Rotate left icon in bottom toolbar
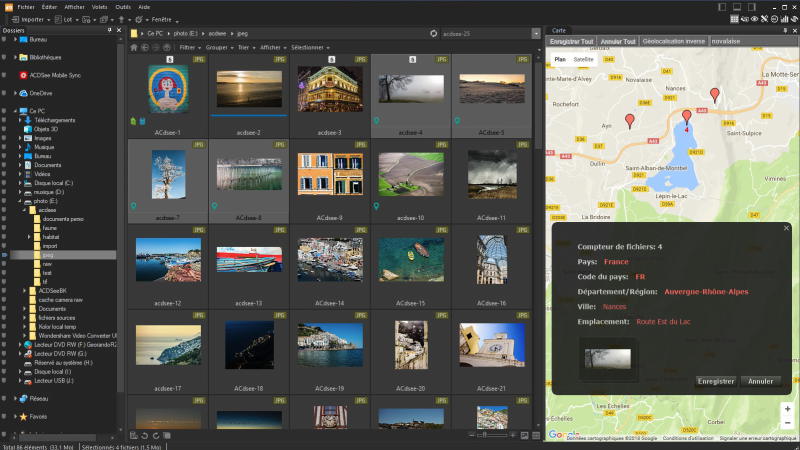The image size is (800, 450). [145, 436]
